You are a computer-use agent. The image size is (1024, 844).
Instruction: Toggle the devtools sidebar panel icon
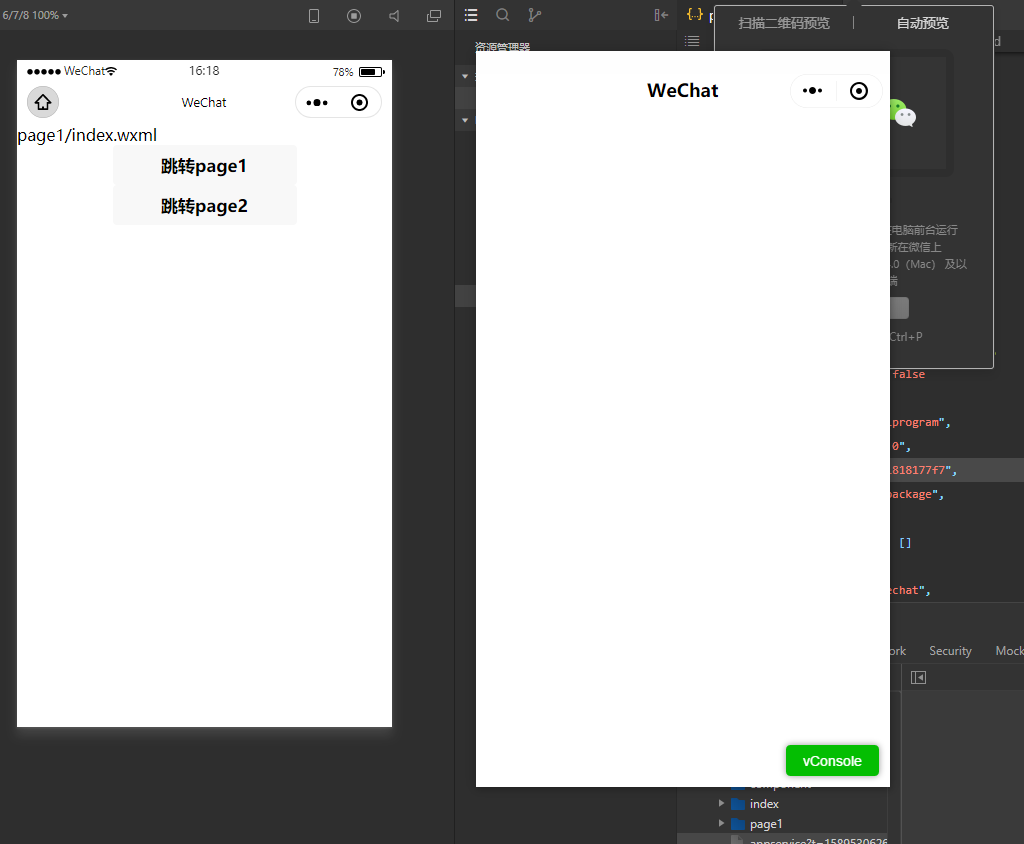918,677
